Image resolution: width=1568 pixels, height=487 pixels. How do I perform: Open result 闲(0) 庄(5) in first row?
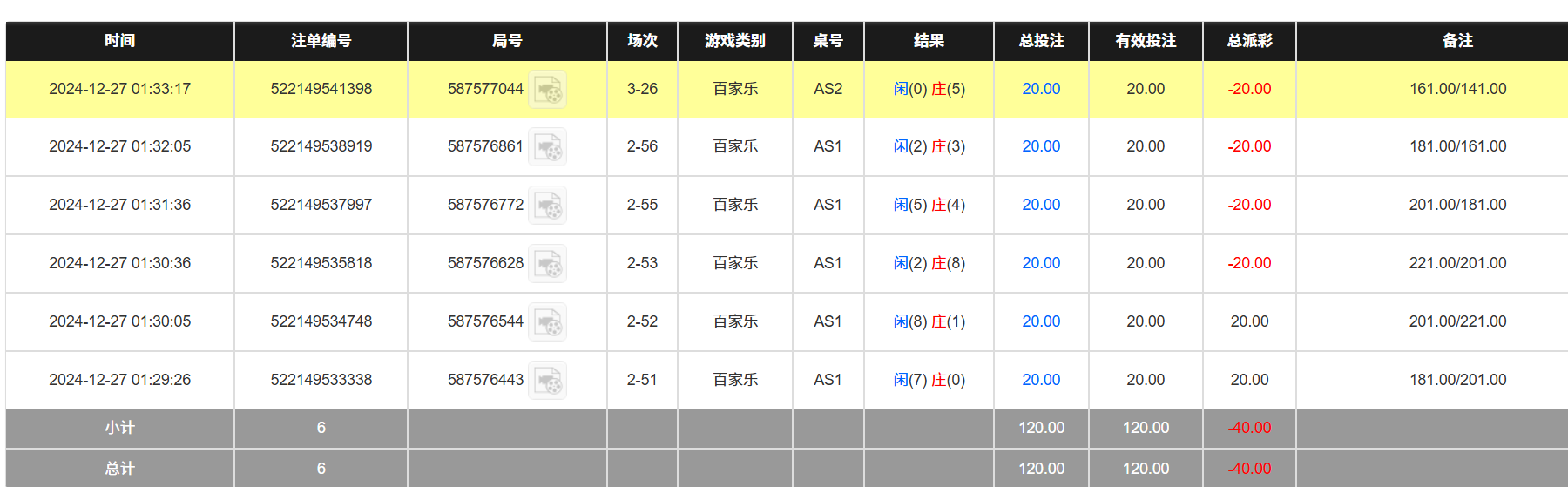[929, 89]
